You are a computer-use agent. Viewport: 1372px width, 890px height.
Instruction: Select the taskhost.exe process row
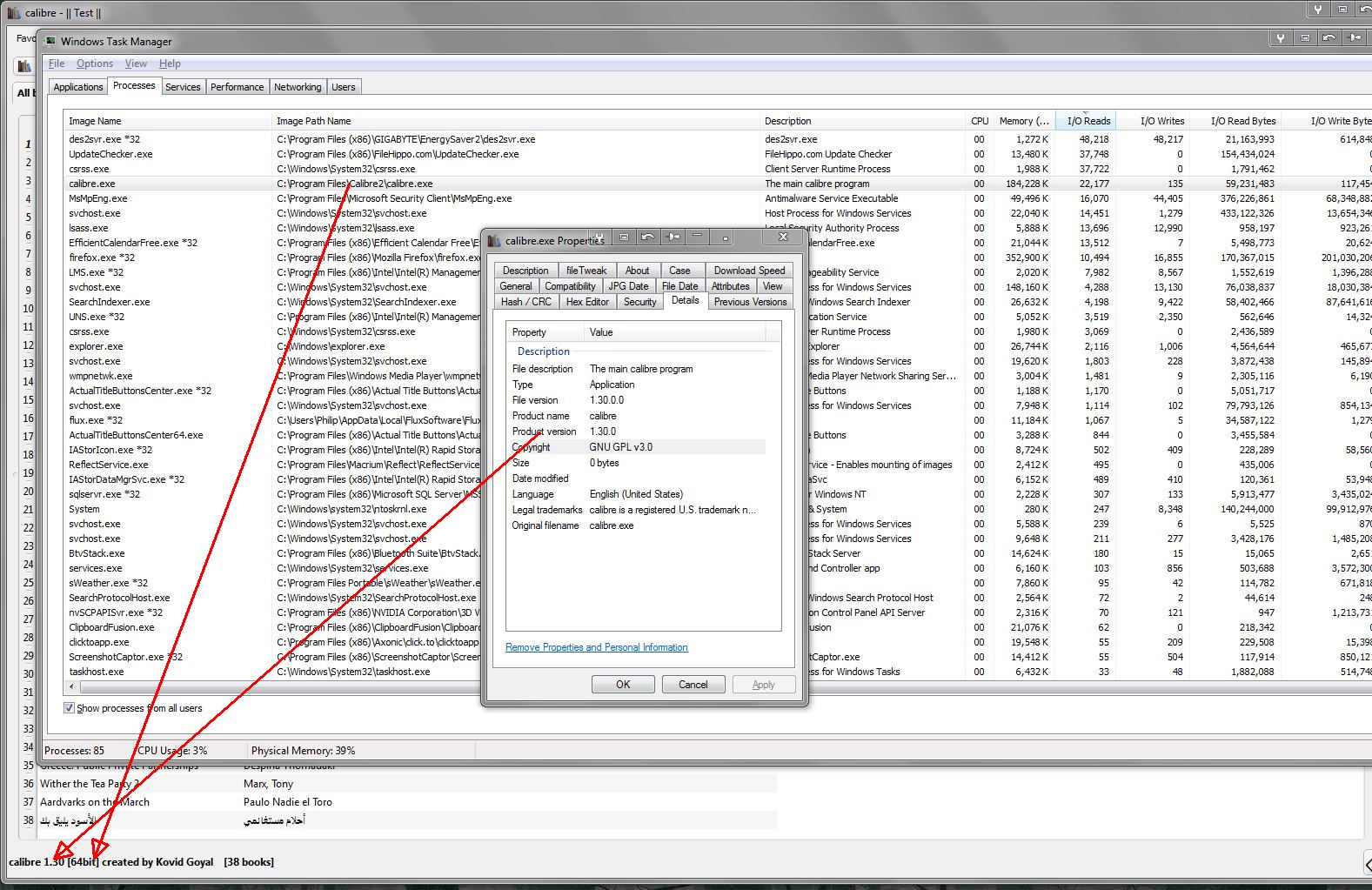[x=274, y=672]
